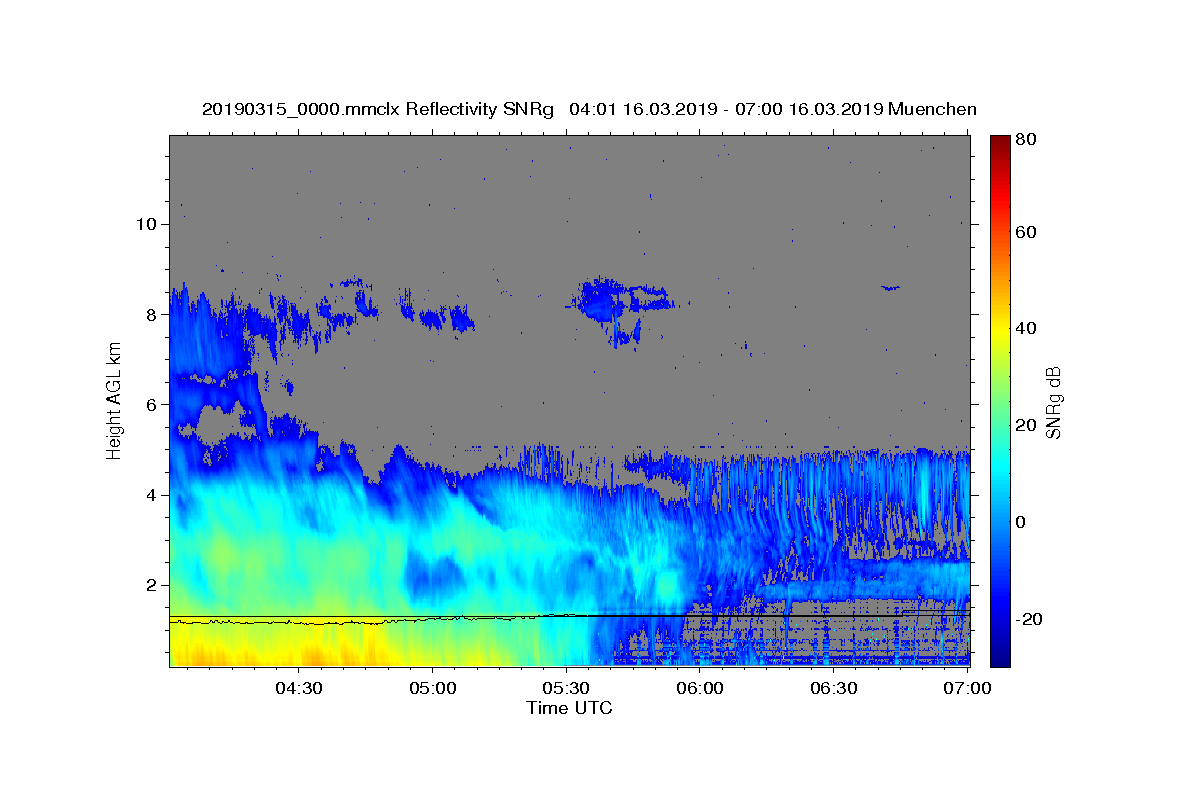Click the height tick label 2
The height and width of the screenshot is (800, 1200).
pos(151,585)
